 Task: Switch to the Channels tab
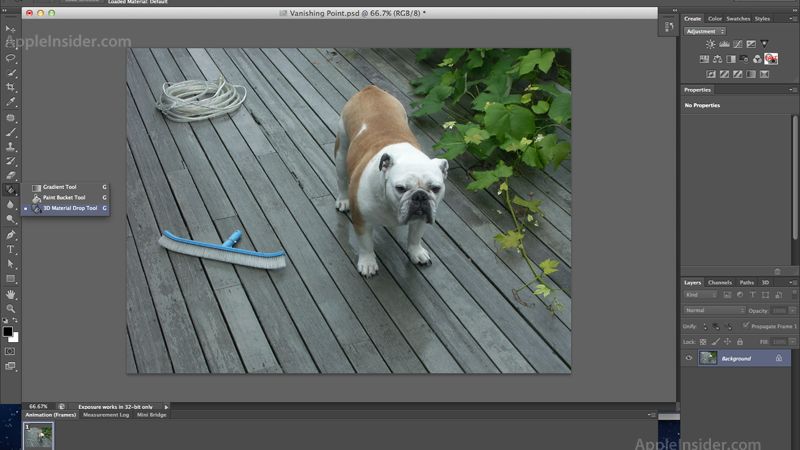(720, 282)
